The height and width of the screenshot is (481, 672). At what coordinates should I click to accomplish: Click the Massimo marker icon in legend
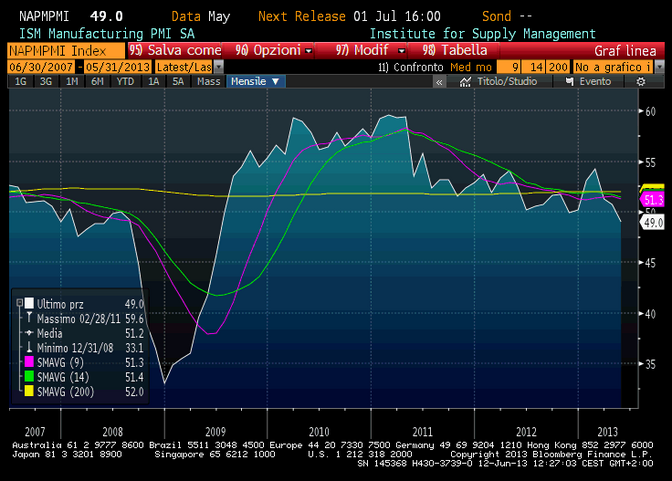[29, 317]
